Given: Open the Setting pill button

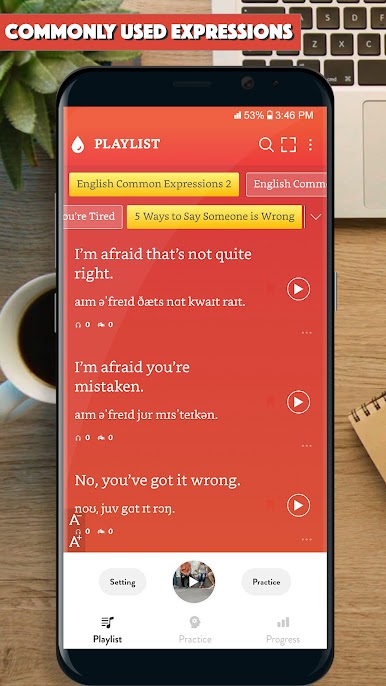Looking at the screenshot, I should [x=123, y=582].
